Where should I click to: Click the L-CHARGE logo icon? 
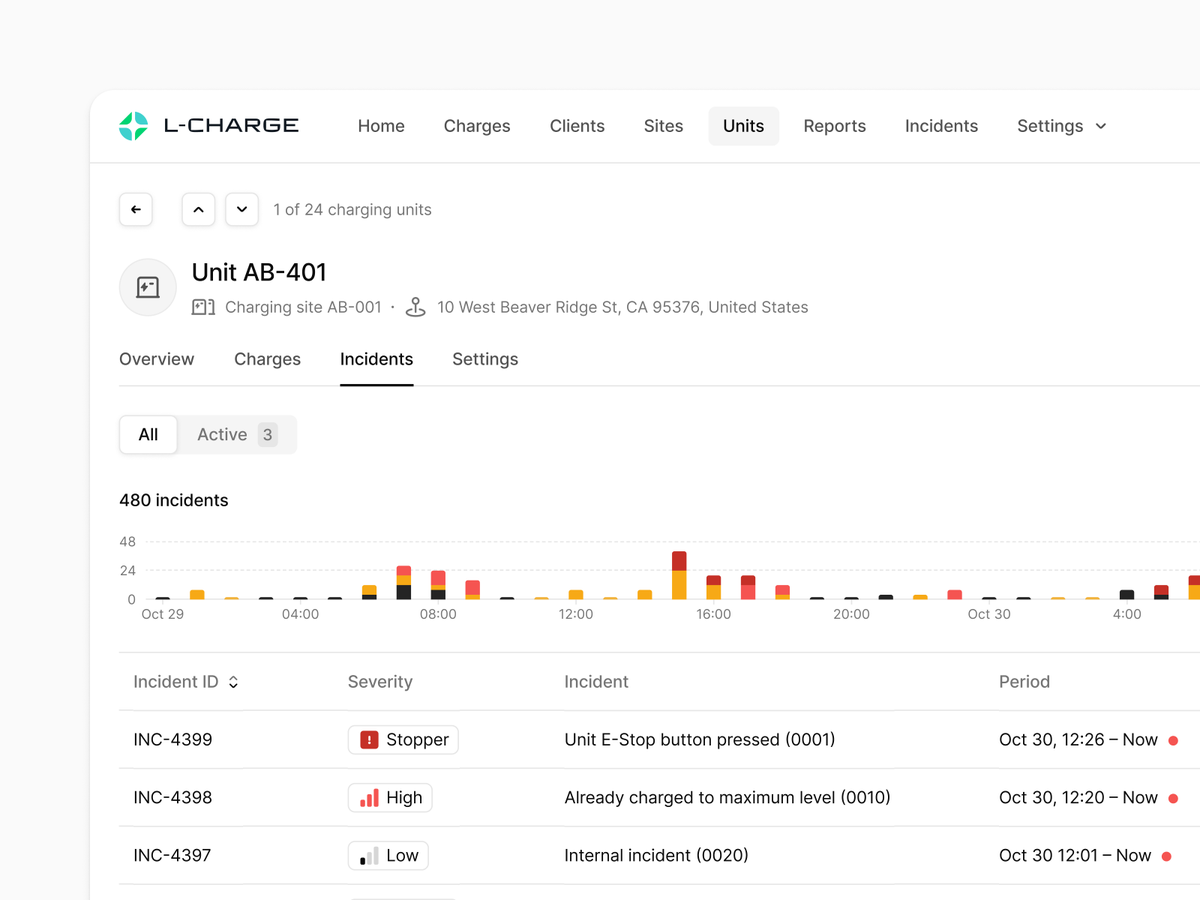(x=133, y=126)
